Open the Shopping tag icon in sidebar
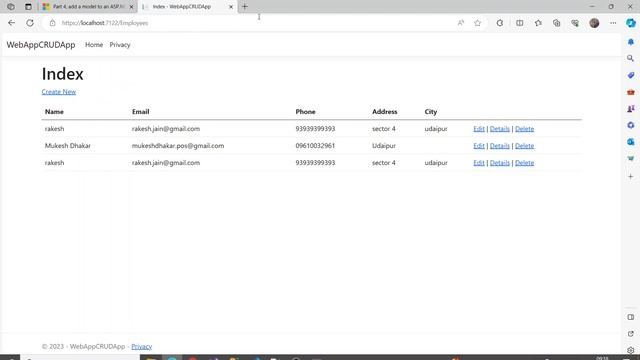Image resolution: width=640 pixels, height=360 pixels. [x=631, y=75]
